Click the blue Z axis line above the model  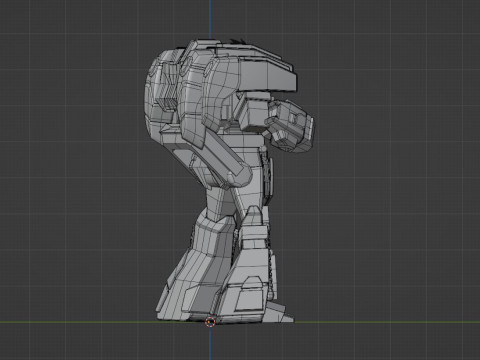point(210,18)
